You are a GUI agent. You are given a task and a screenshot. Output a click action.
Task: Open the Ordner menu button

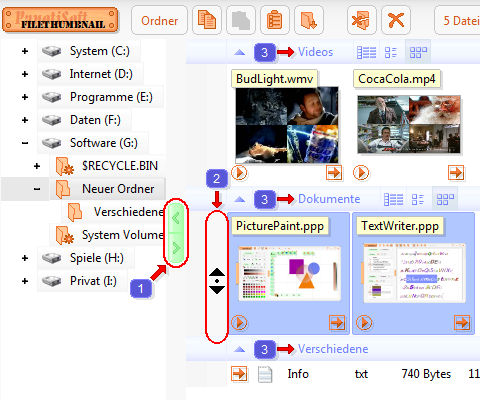tap(159, 20)
